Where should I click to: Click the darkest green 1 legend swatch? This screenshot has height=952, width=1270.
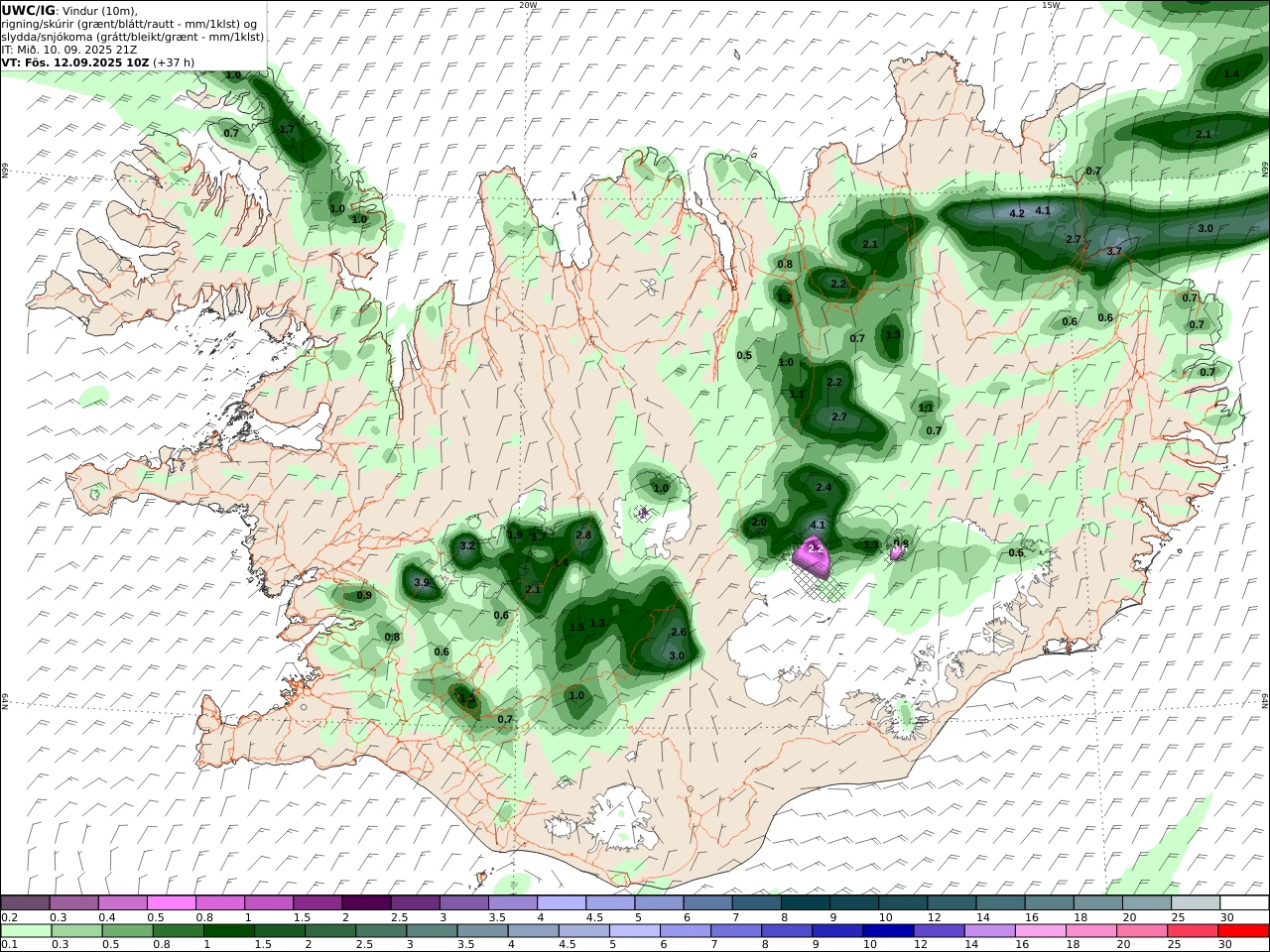tap(229, 931)
